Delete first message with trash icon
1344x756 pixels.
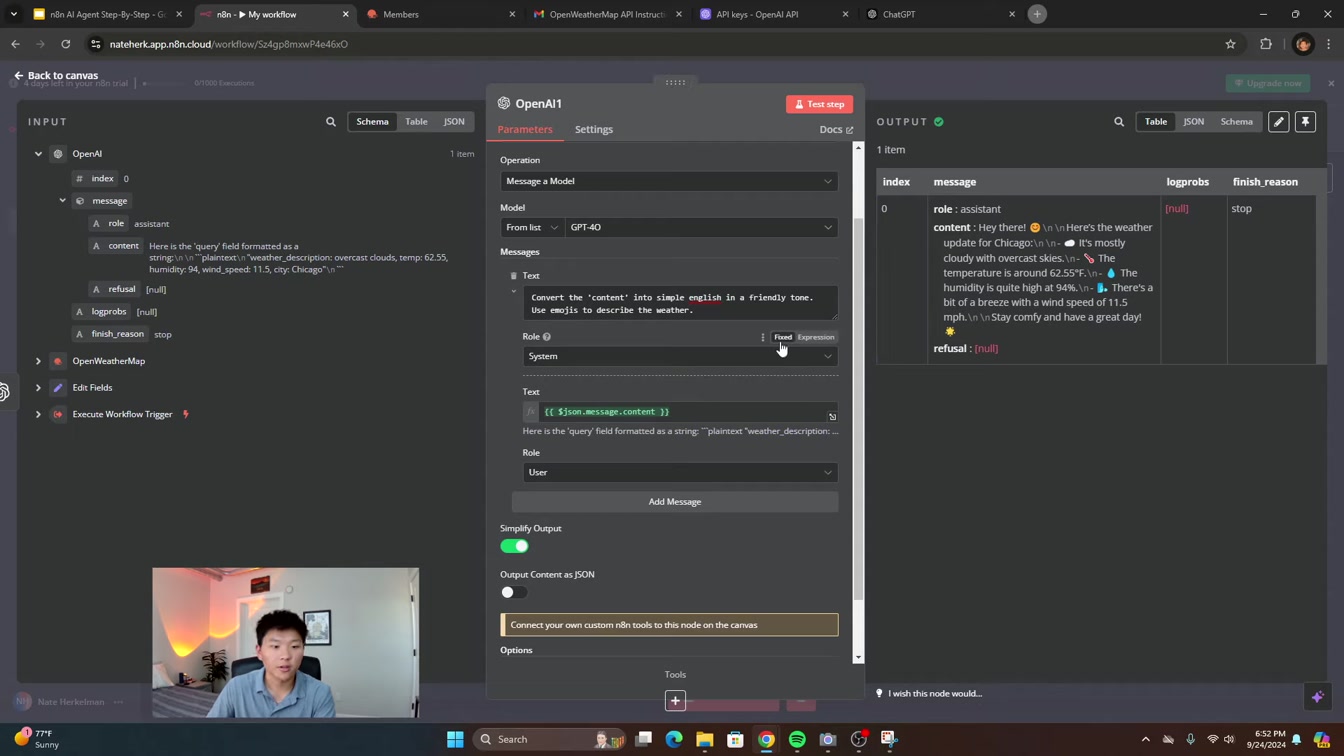(514, 276)
